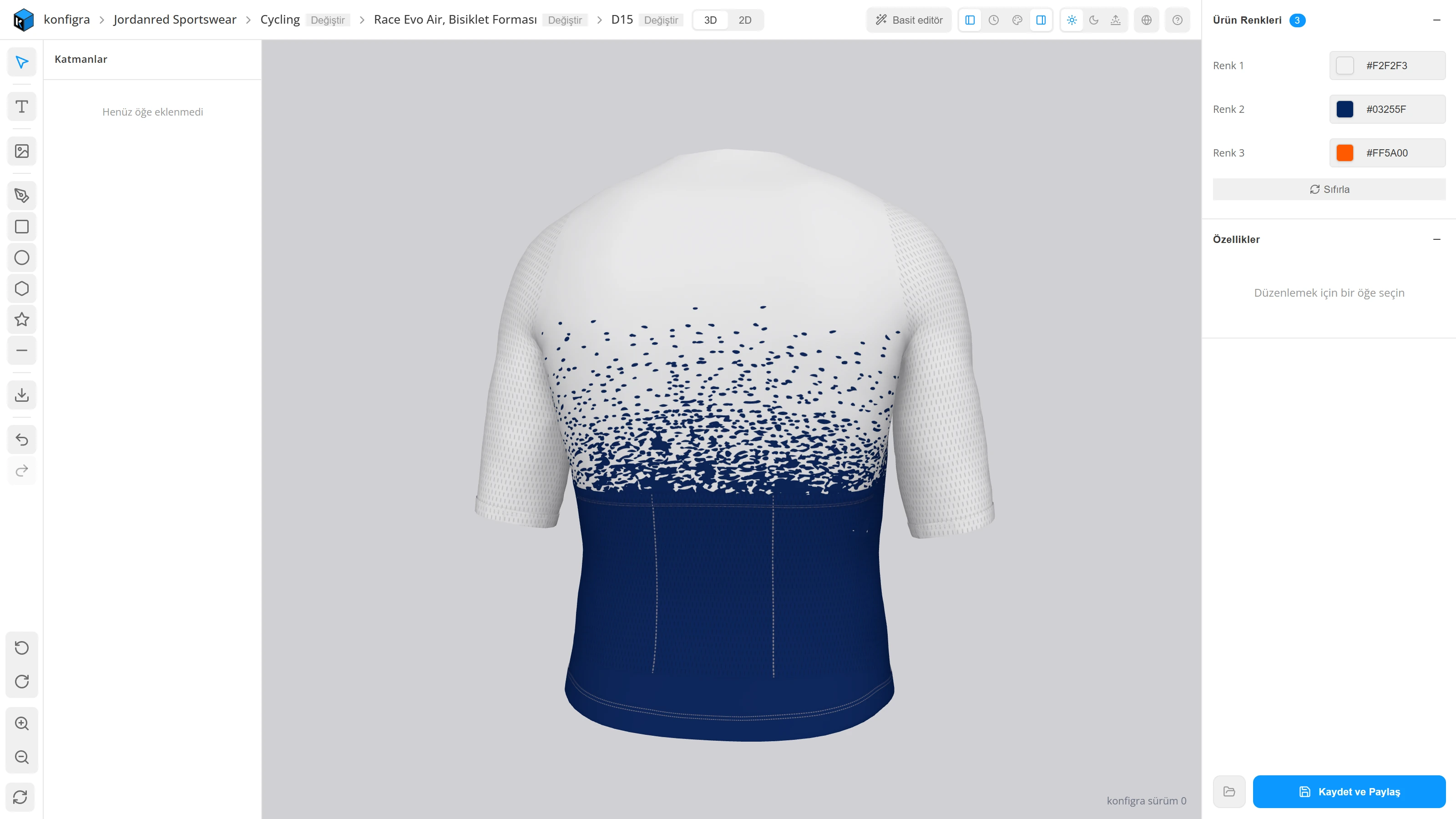Switch to the 3D view tab
Image resolution: width=1456 pixels, height=819 pixels.
point(710,20)
